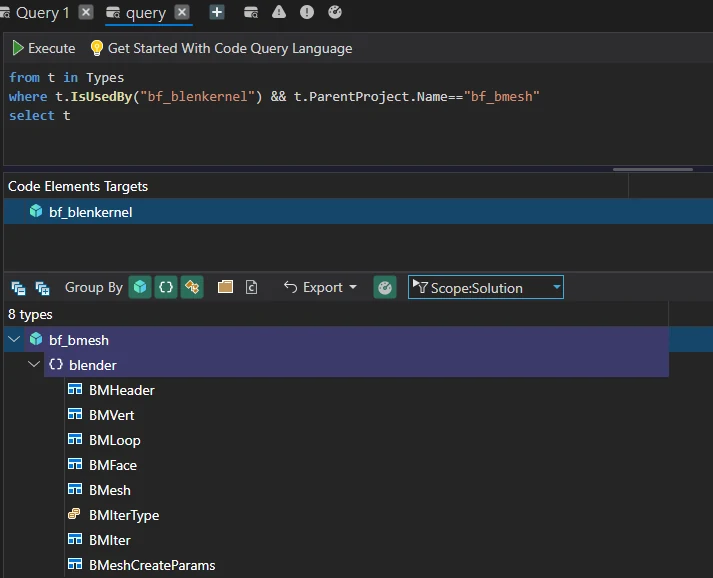
Task: Execute the code query
Action: click(43, 48)
